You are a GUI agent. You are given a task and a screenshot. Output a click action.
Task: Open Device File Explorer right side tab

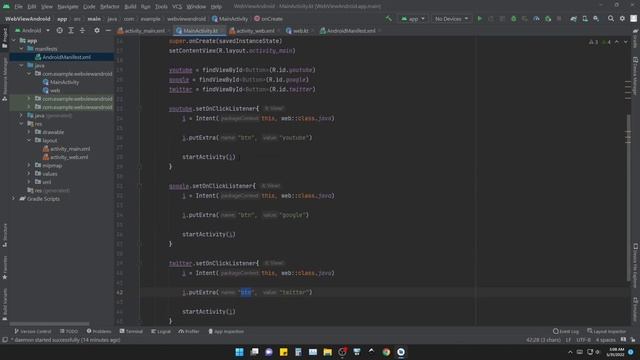coord(636,266)
